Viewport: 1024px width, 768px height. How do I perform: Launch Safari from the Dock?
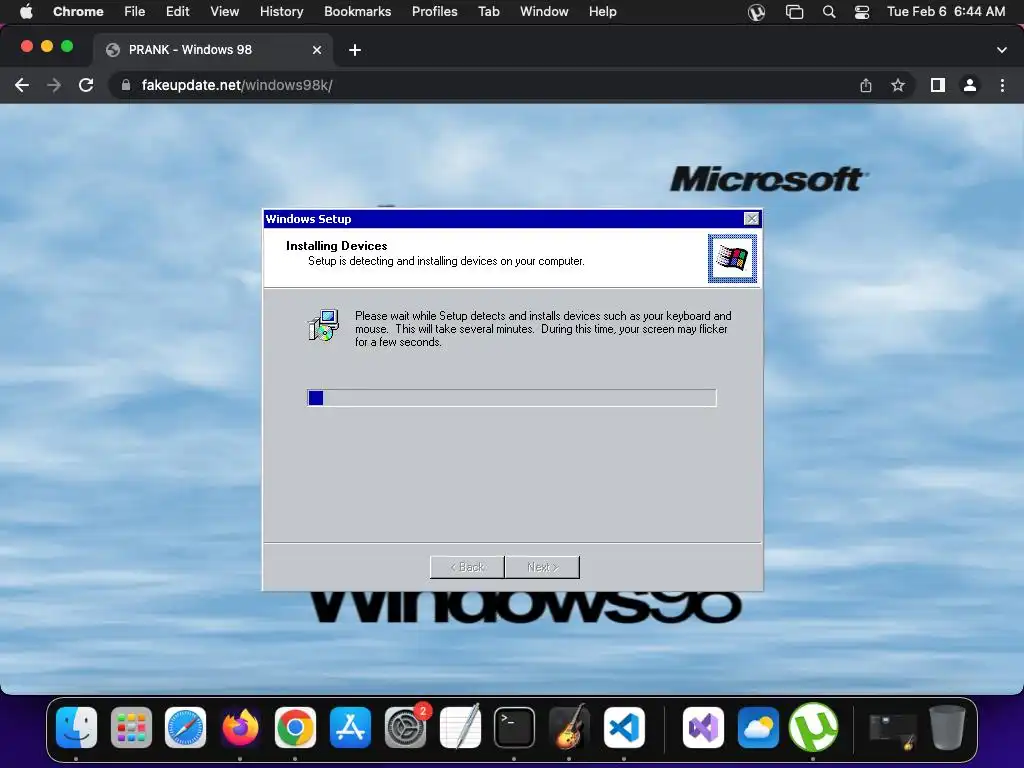185,727
